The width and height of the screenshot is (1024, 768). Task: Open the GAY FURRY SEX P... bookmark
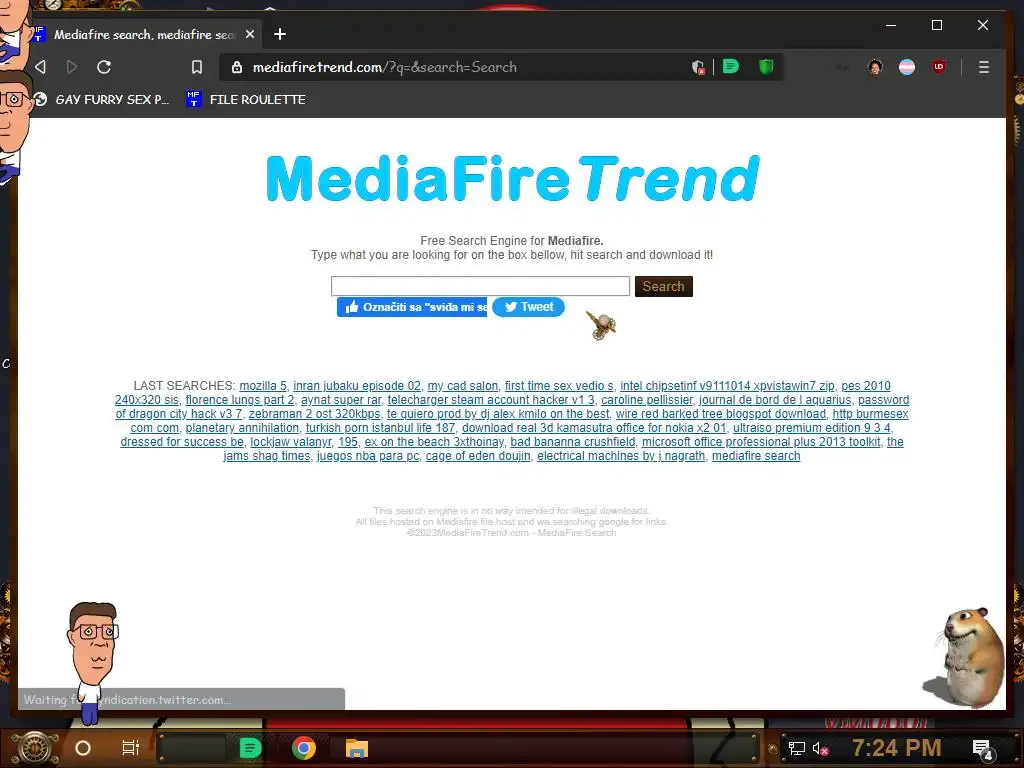(101, 99)
